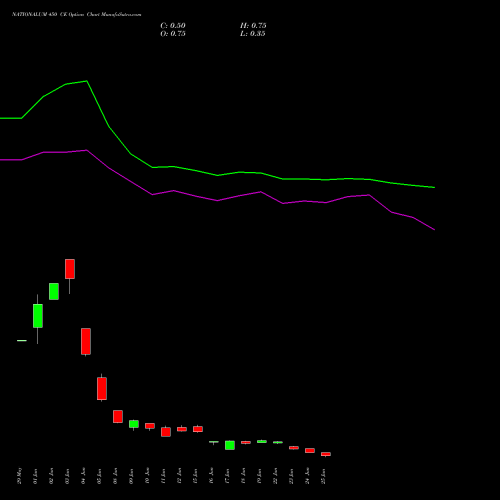This screenshot has width=500, height=500.
Task: Click the 08 Jun date label
Action: click(x=115, y=476)
